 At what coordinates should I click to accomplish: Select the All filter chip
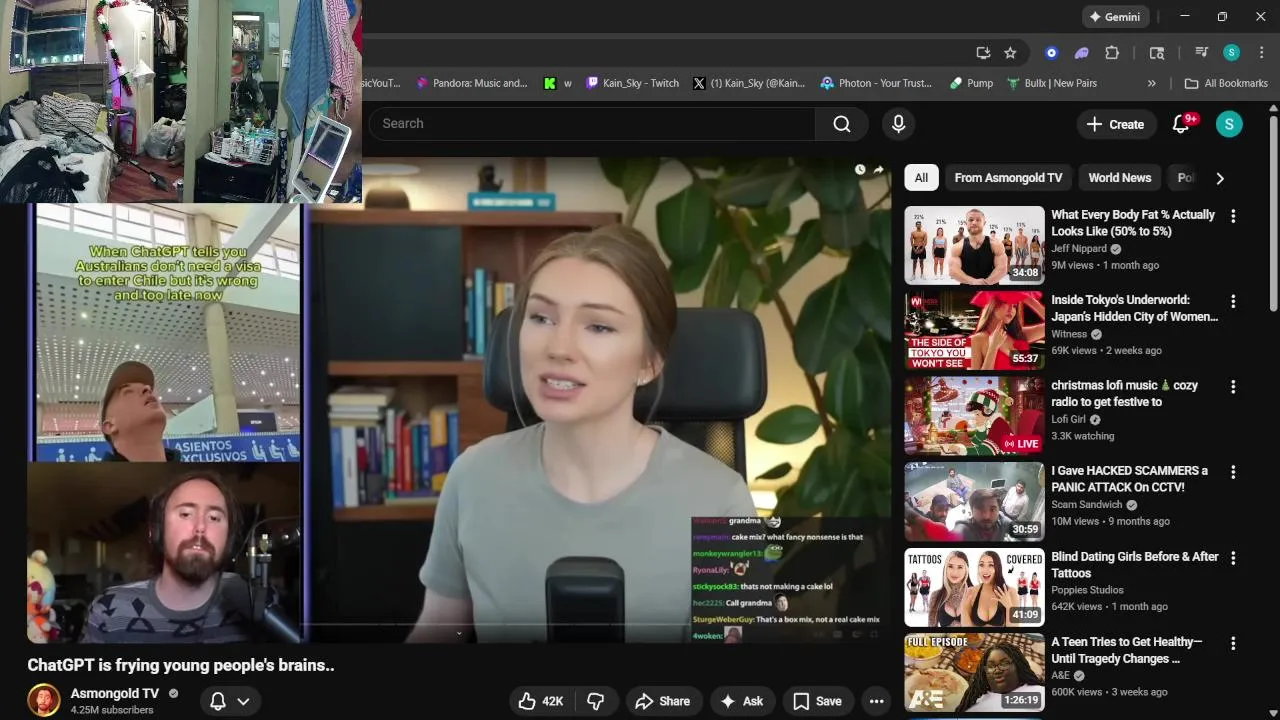click(x=921, y=178)
